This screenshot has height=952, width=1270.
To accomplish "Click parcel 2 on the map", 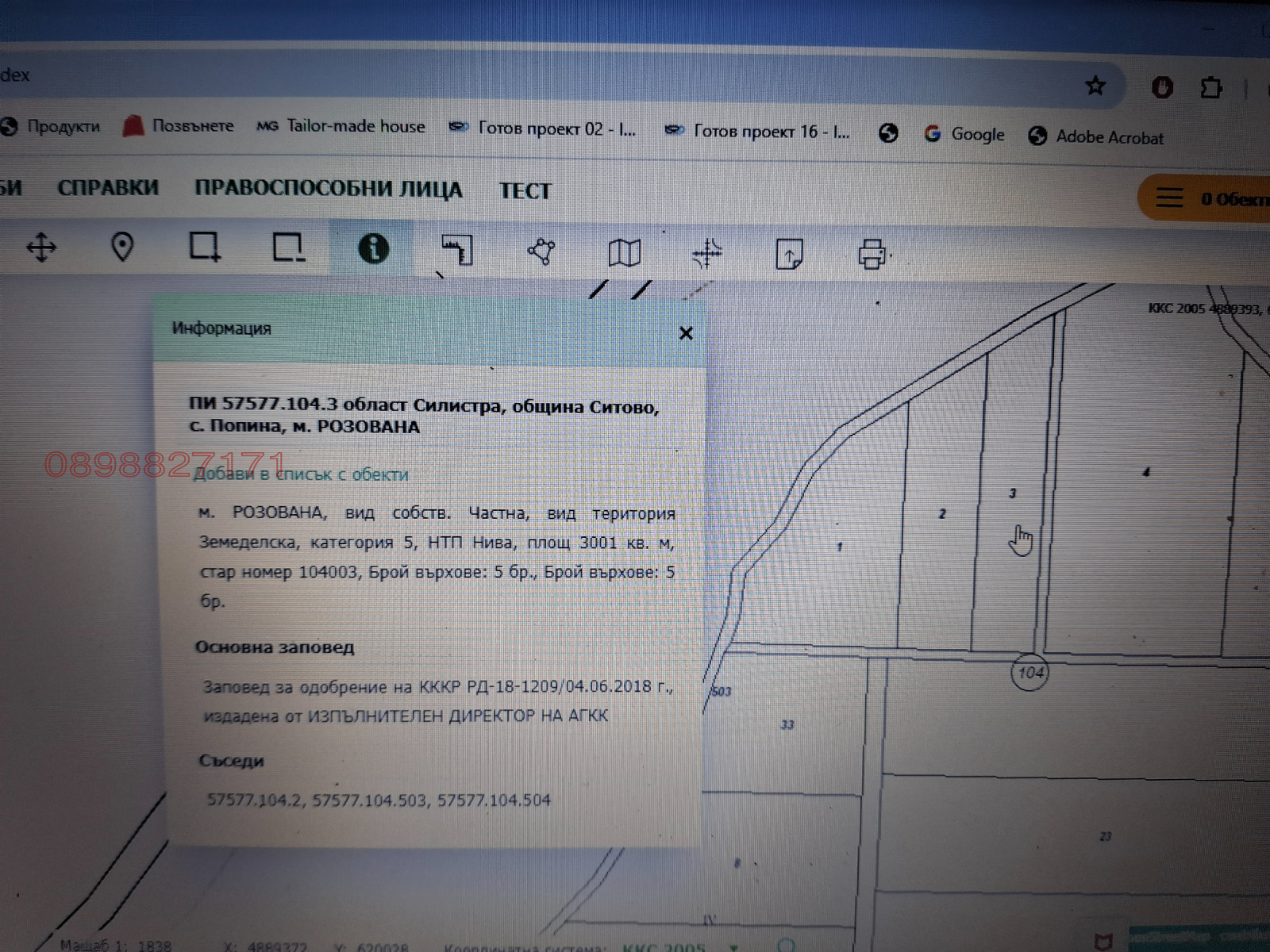I will point(942,514).
